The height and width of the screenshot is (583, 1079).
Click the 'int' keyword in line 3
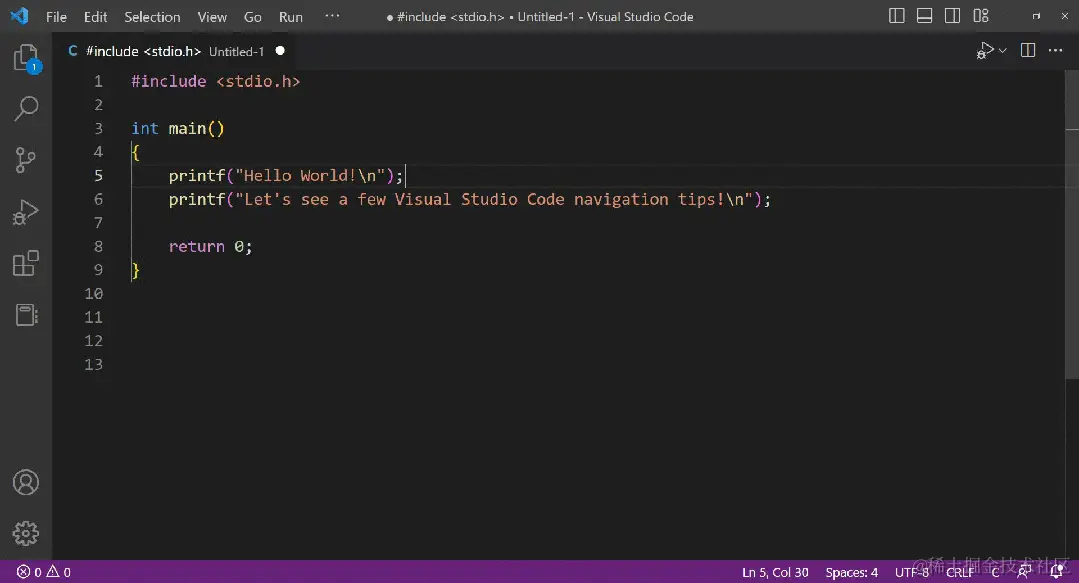[x=145, y=129]
